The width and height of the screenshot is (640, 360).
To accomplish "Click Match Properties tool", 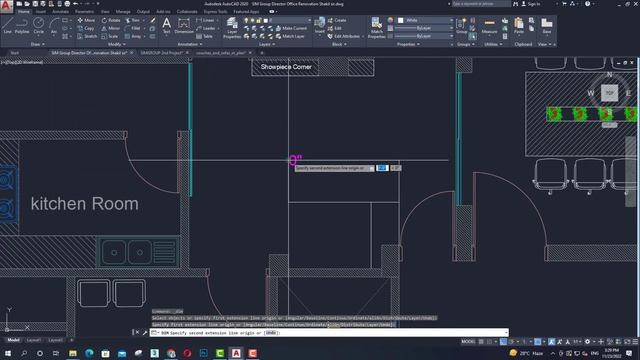I will [376, 28].
